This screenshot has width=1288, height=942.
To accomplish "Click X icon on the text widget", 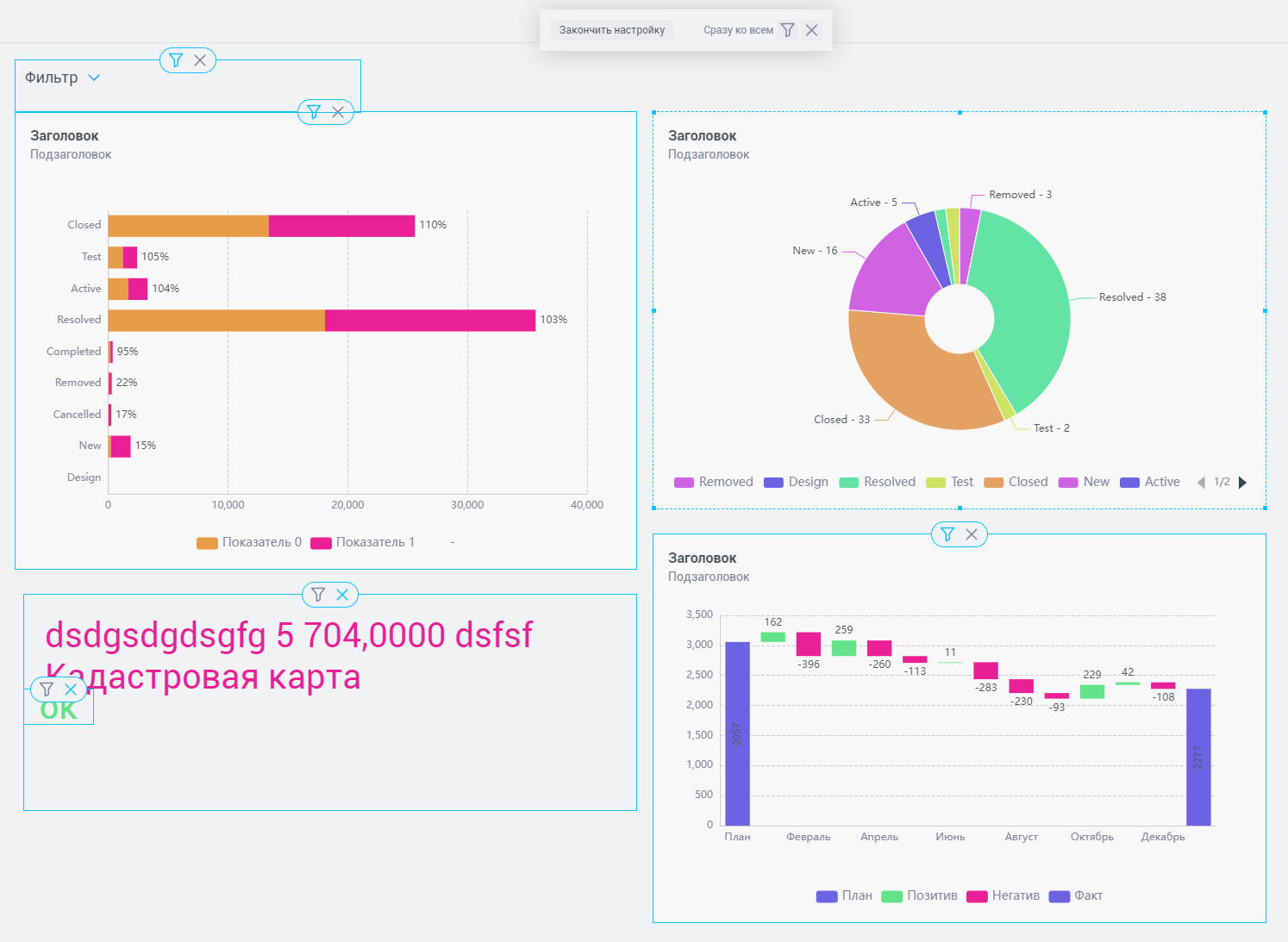I will tap(342, 595).
